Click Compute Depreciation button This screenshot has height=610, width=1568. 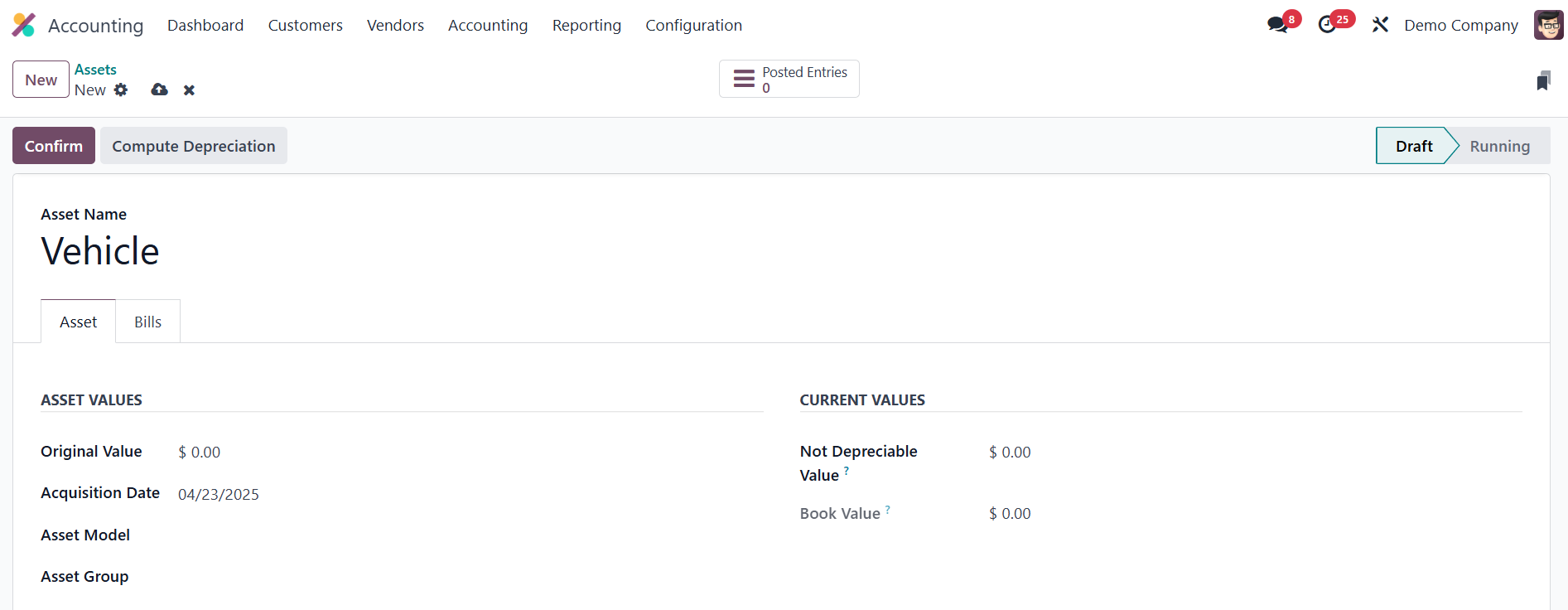click(x=193, y=146)
